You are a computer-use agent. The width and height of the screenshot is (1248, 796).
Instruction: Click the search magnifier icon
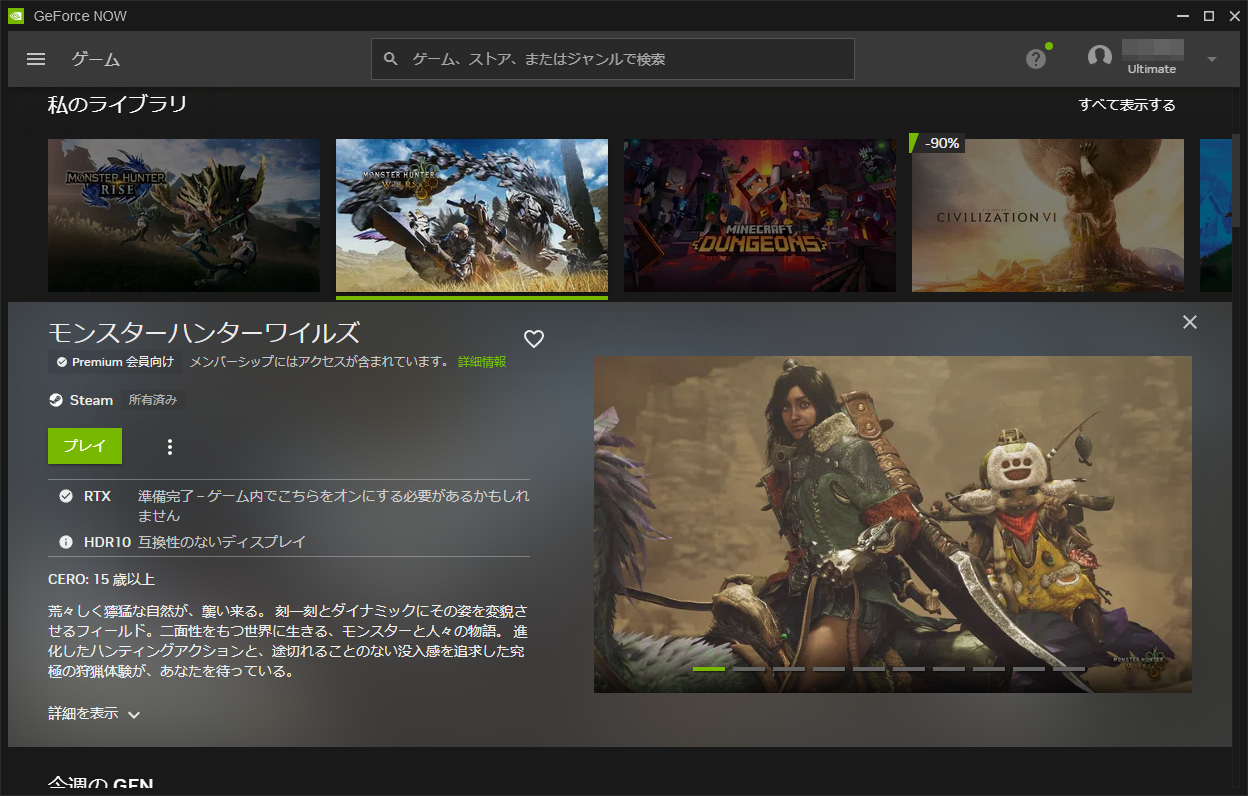tap(390, 59)
